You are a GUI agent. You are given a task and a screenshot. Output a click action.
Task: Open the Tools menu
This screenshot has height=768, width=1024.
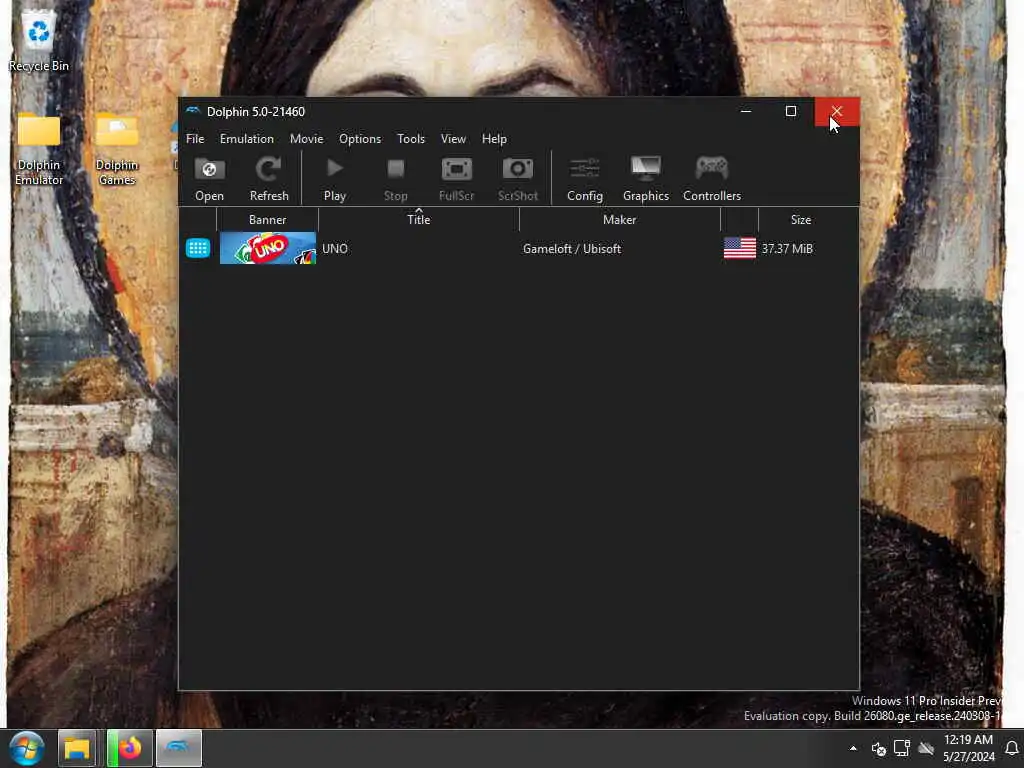coord(411,138)
